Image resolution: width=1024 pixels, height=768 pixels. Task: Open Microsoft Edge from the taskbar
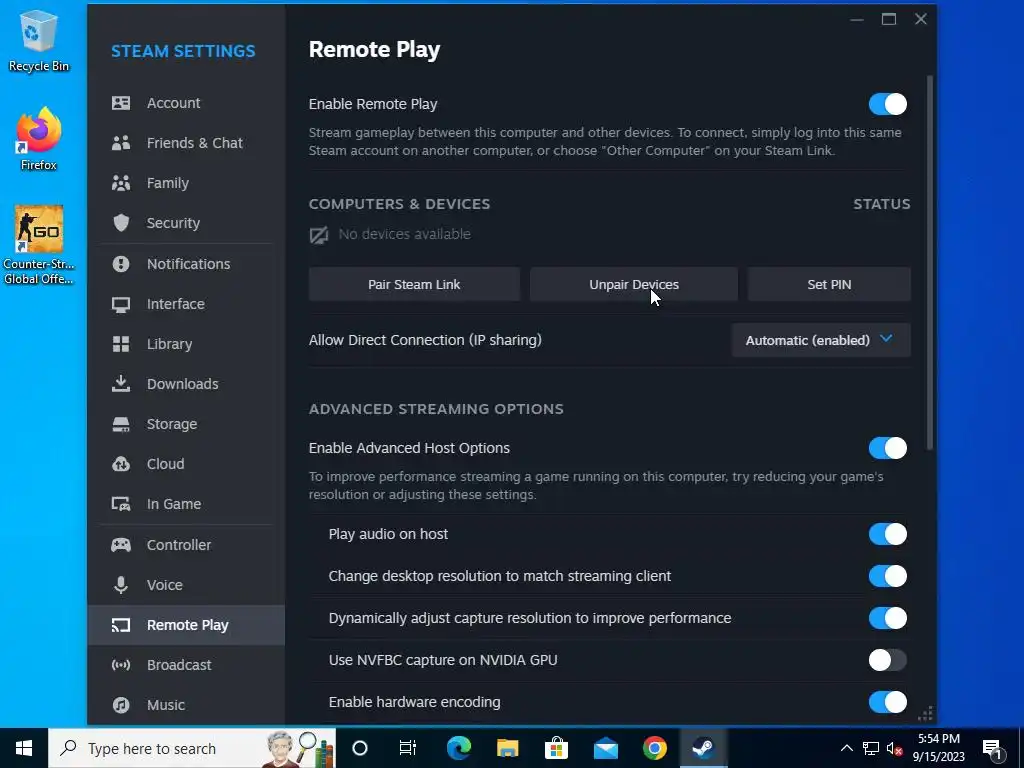click(458, 748)
